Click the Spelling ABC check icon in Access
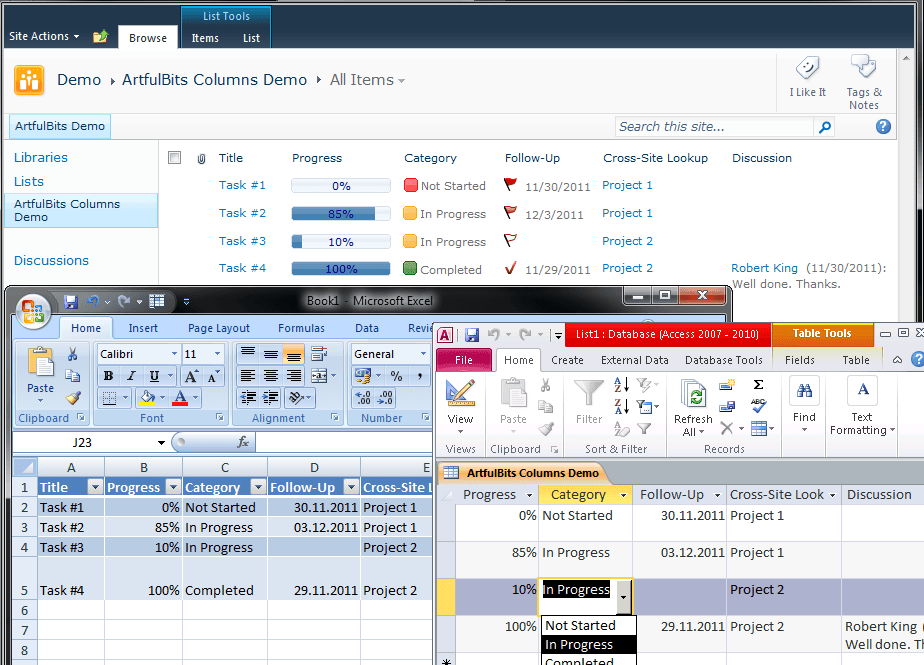The width and height of the screenshot is (924, 665). point(758,406)
